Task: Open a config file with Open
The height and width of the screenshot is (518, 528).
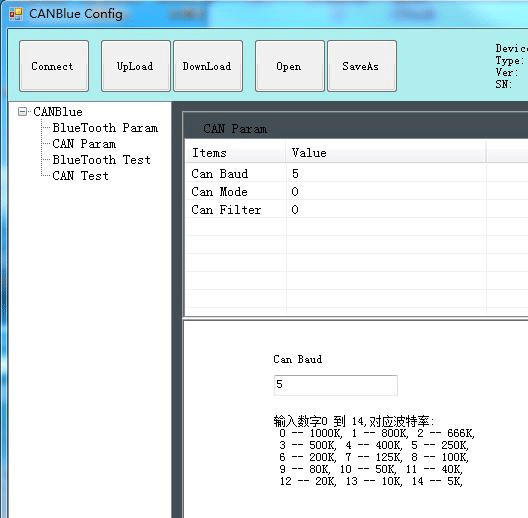Action: tap(290, 66)
